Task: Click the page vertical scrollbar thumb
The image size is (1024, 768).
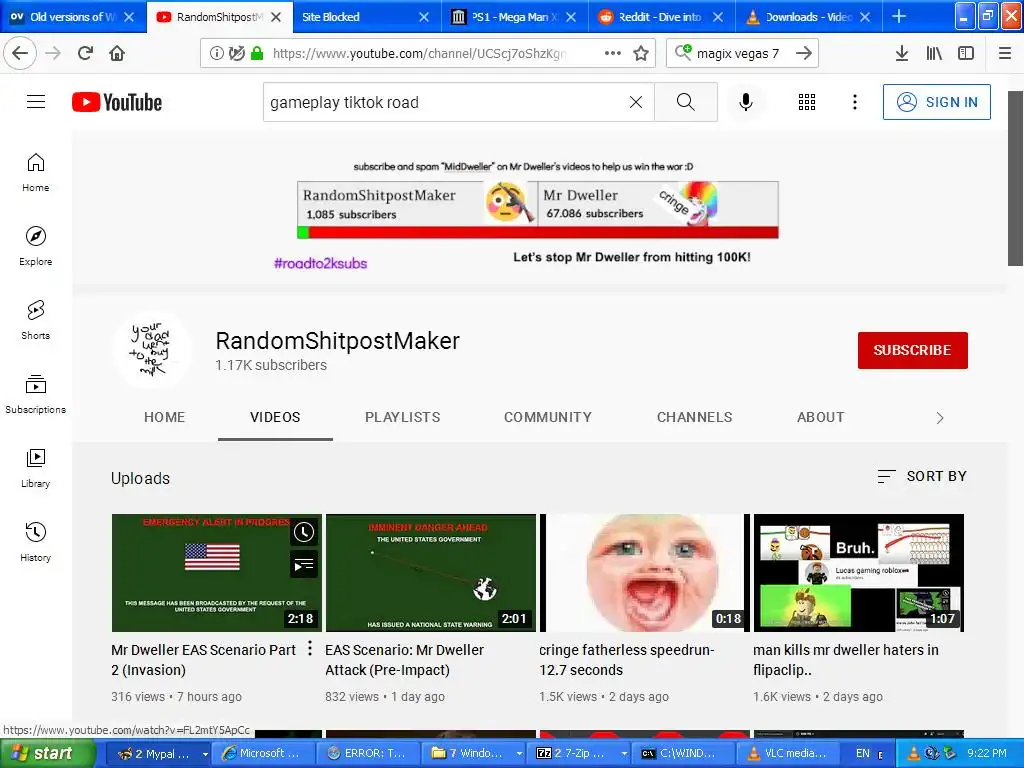Action: (x=1015, y=178)
